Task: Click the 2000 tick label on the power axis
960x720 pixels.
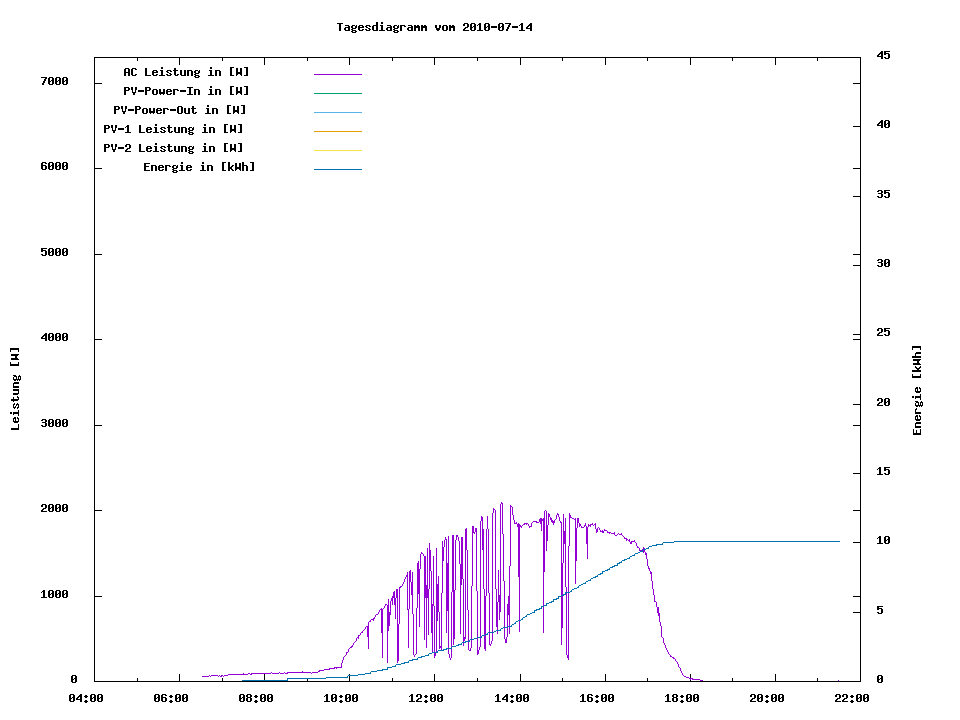Action: [54, 510]
